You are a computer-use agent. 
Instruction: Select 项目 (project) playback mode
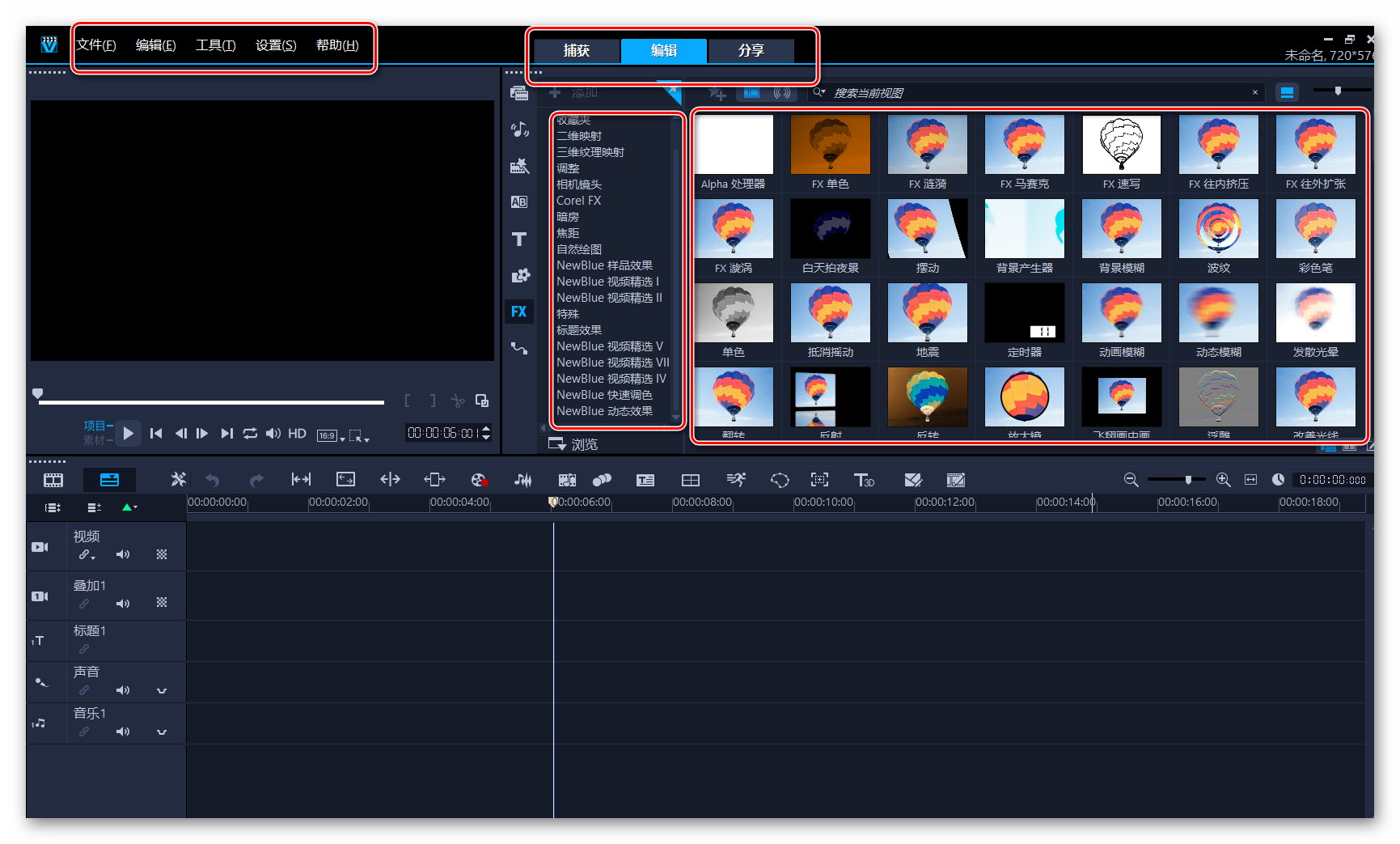[95, 426]
